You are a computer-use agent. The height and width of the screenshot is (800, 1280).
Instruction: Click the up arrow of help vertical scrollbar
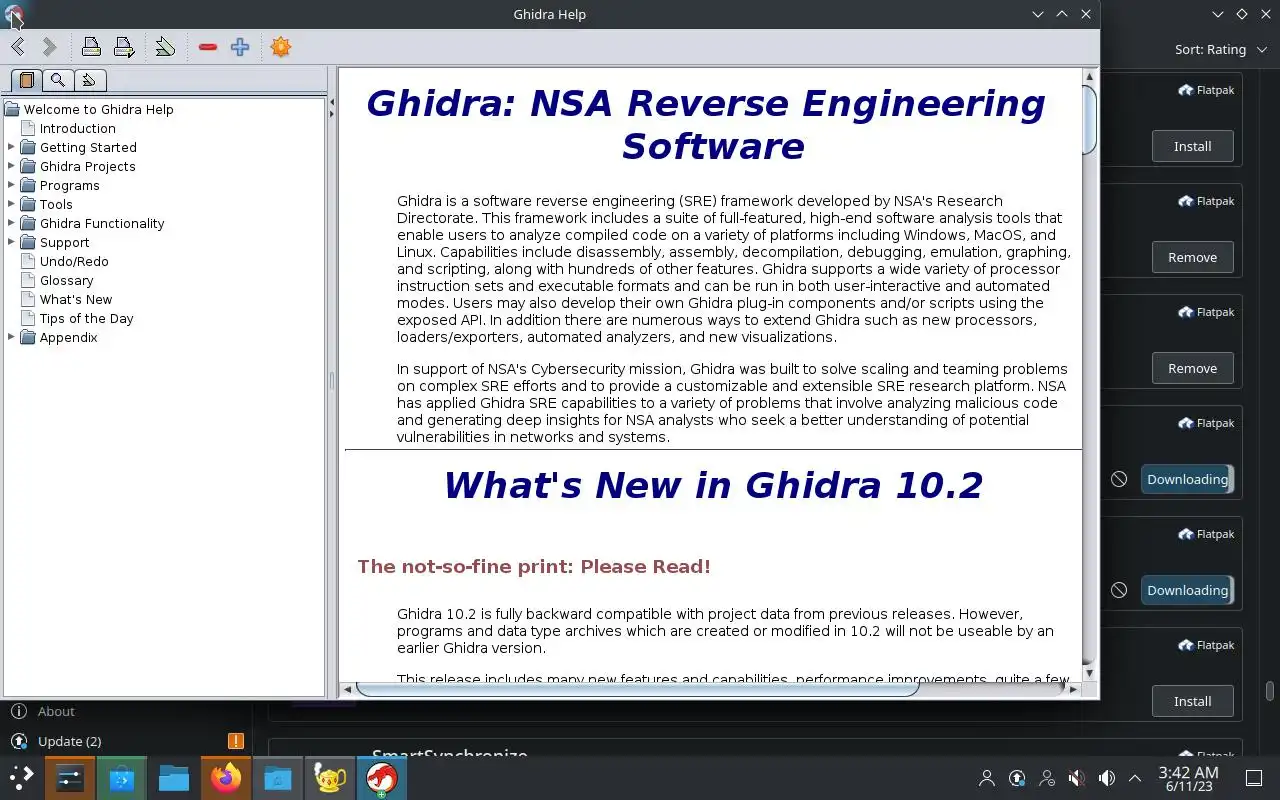point(1089,76)
